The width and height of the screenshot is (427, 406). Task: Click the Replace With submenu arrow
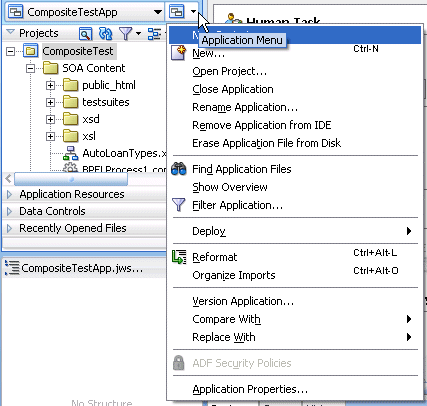pos(409,337)
